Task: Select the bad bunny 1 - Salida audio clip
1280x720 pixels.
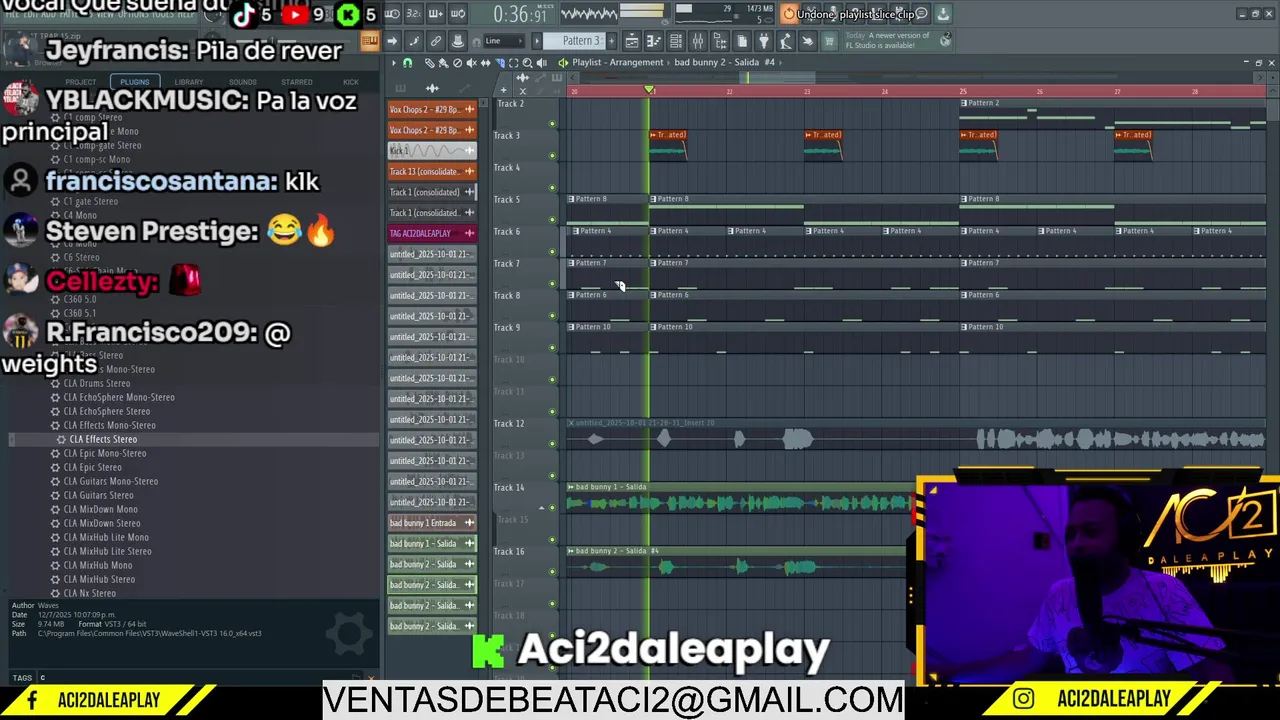Action: [x=740, y=497]
